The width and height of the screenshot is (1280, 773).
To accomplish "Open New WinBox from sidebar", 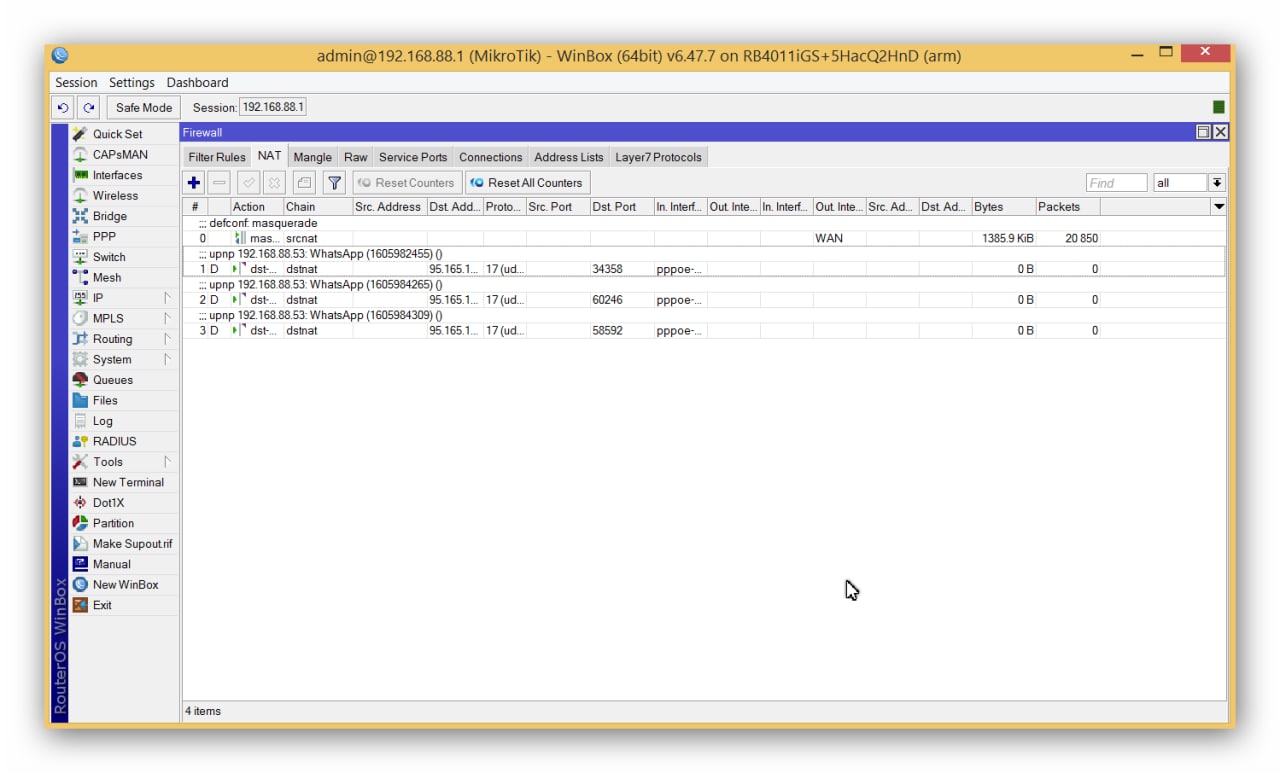I will pyautogui.click(x=125, y=585).
